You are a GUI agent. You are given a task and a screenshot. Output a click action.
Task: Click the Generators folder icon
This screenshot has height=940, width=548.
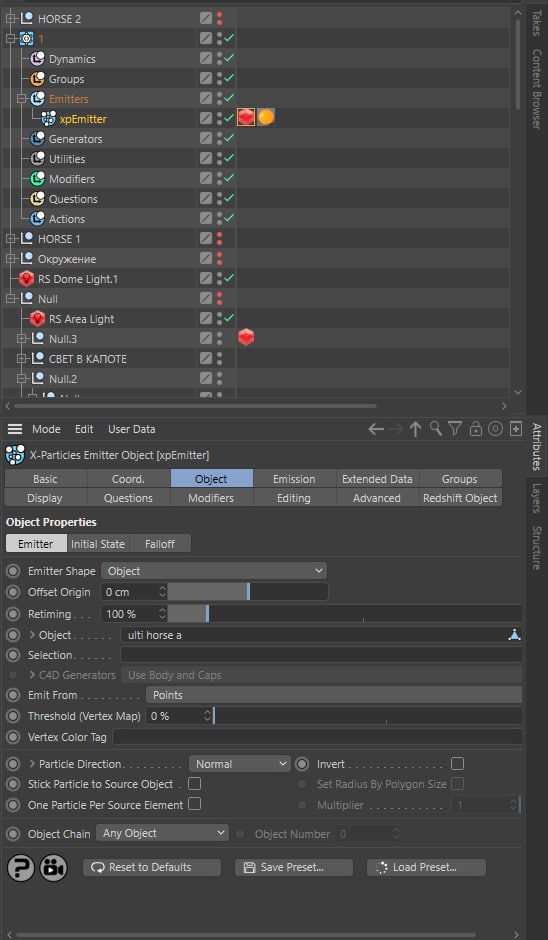point(38,138)
